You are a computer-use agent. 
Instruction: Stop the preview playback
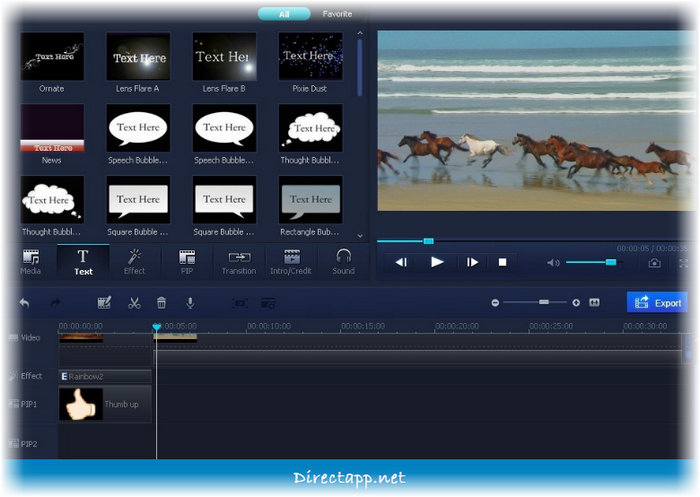pos(502,262)
